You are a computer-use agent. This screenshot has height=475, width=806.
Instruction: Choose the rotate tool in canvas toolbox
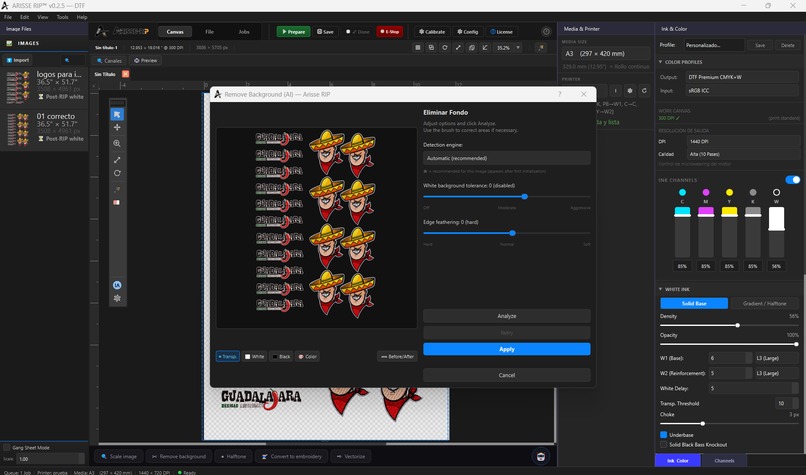pyautogui.click(x=117, y=173)
